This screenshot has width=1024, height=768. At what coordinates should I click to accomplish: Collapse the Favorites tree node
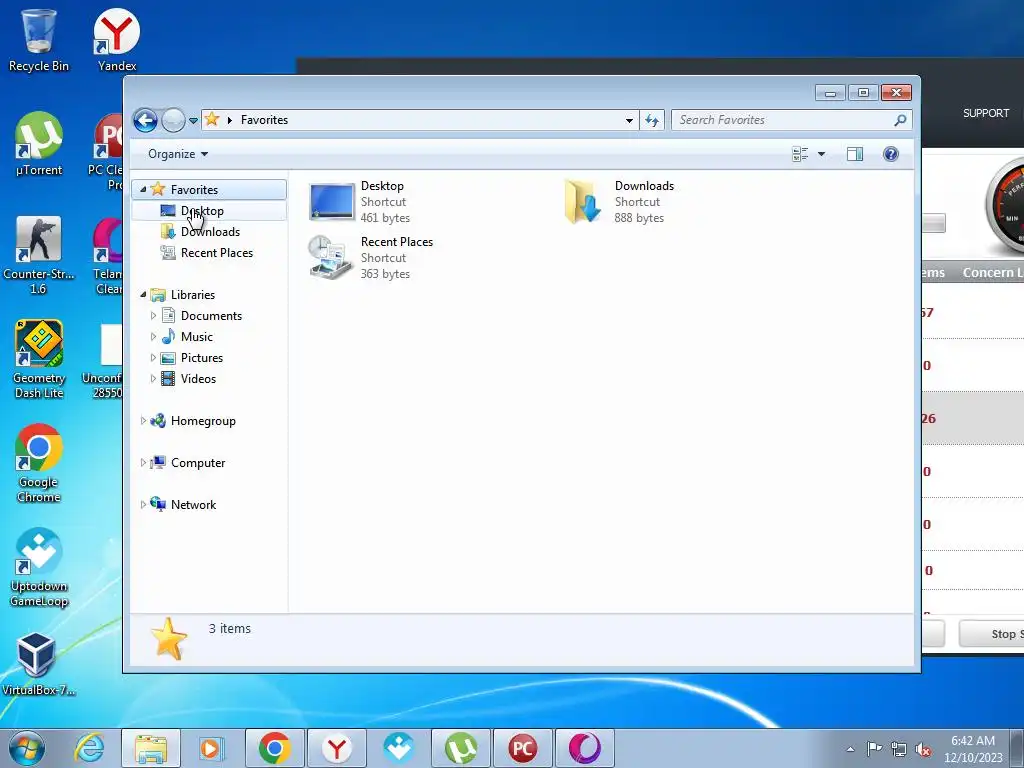click(143, 189)
